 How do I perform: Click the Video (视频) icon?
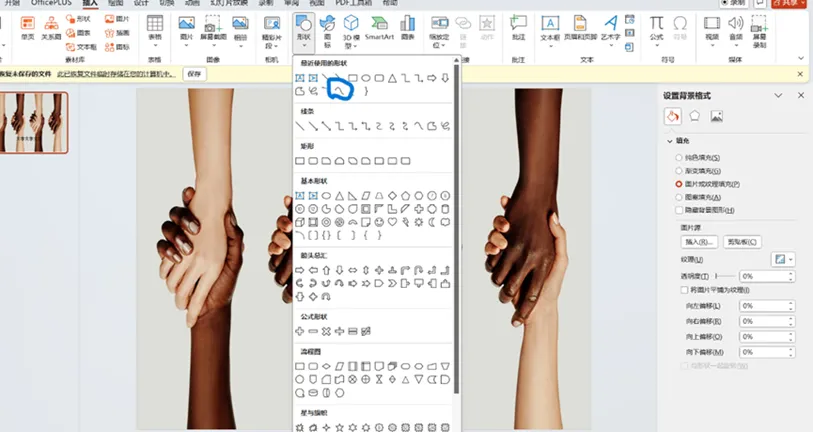(x=712, y=23)
